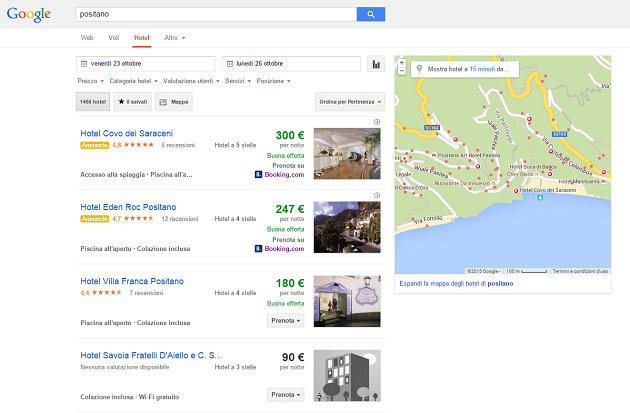
Task: Click the venerdì 23 ottobre check-in field
Action: [145, 64]
